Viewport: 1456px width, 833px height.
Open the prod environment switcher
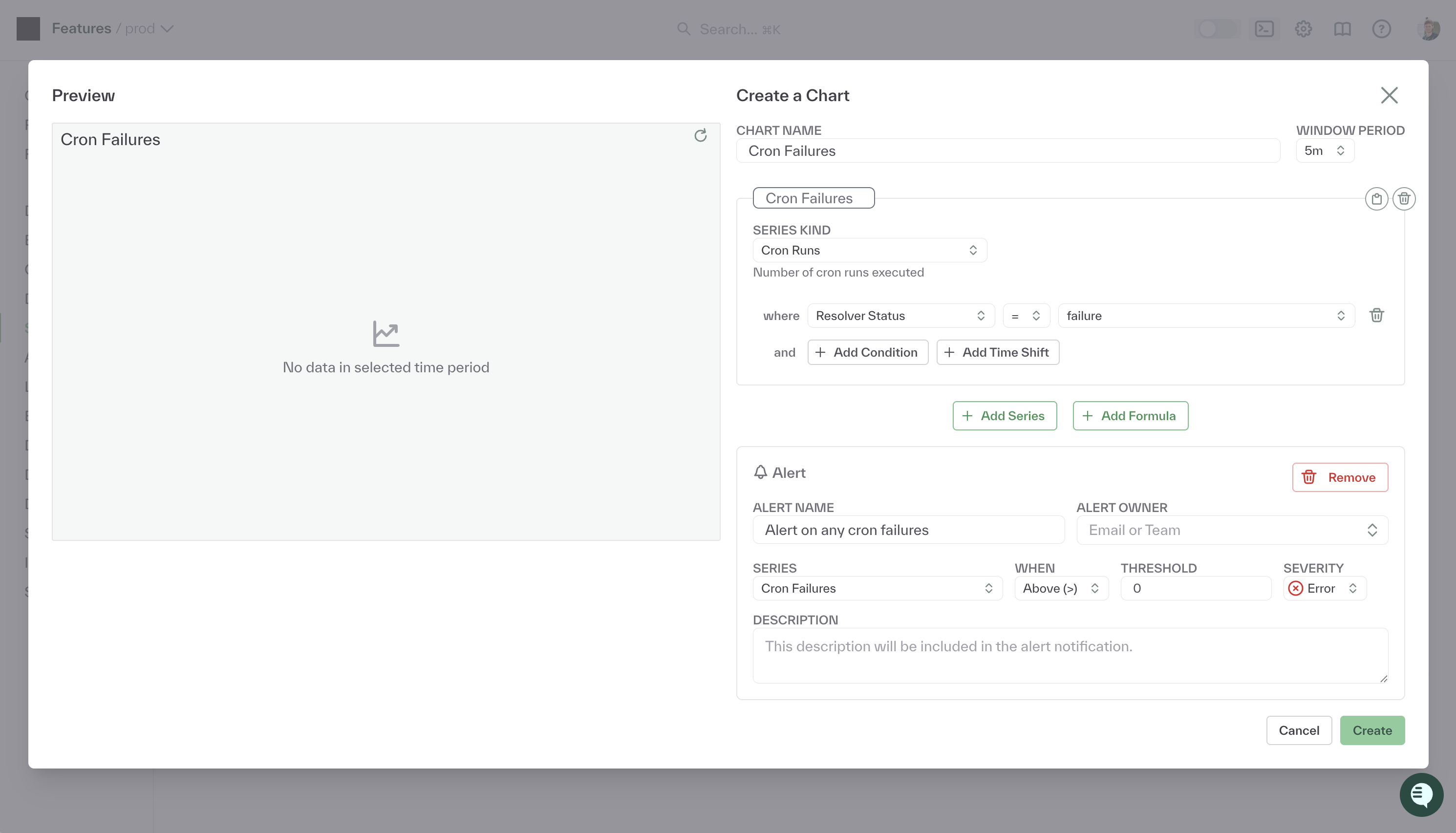pos(149,29)
